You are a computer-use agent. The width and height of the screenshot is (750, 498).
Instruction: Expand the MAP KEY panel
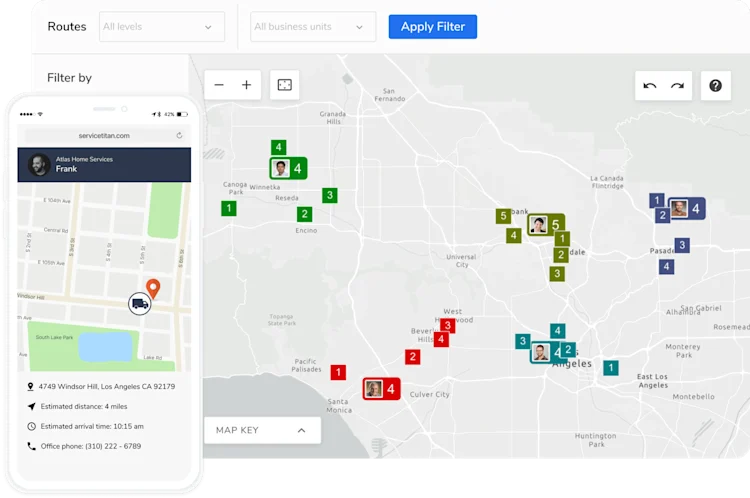(x=262, y=430)
